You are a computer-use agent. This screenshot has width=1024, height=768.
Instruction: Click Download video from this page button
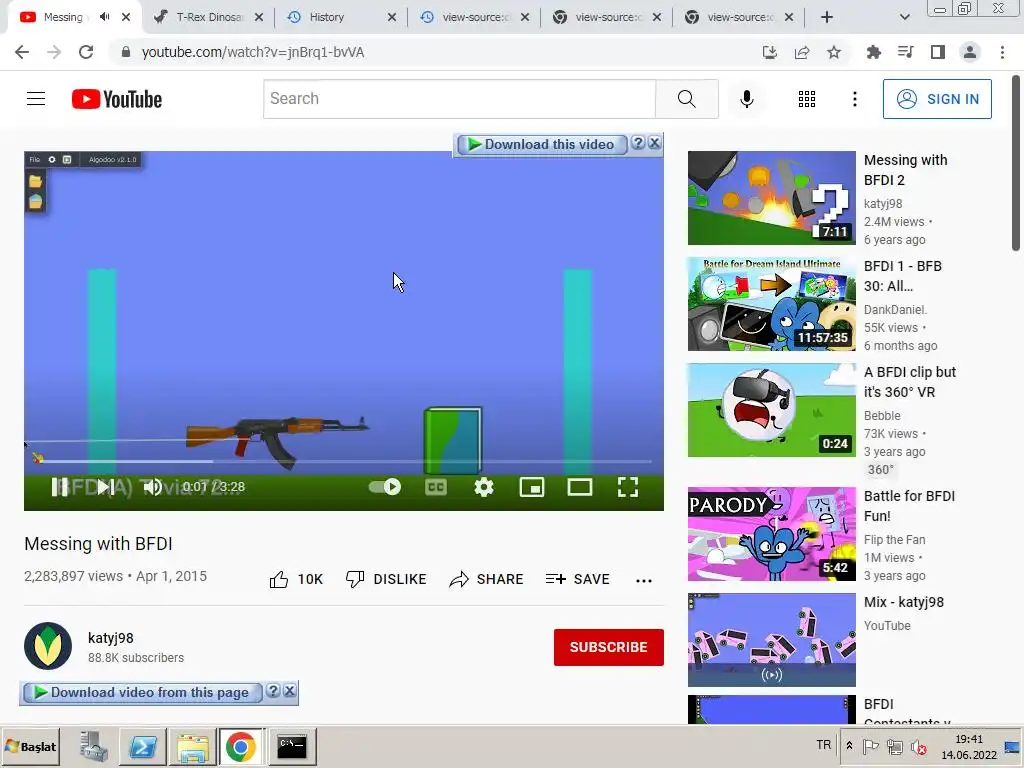point(142,692)
